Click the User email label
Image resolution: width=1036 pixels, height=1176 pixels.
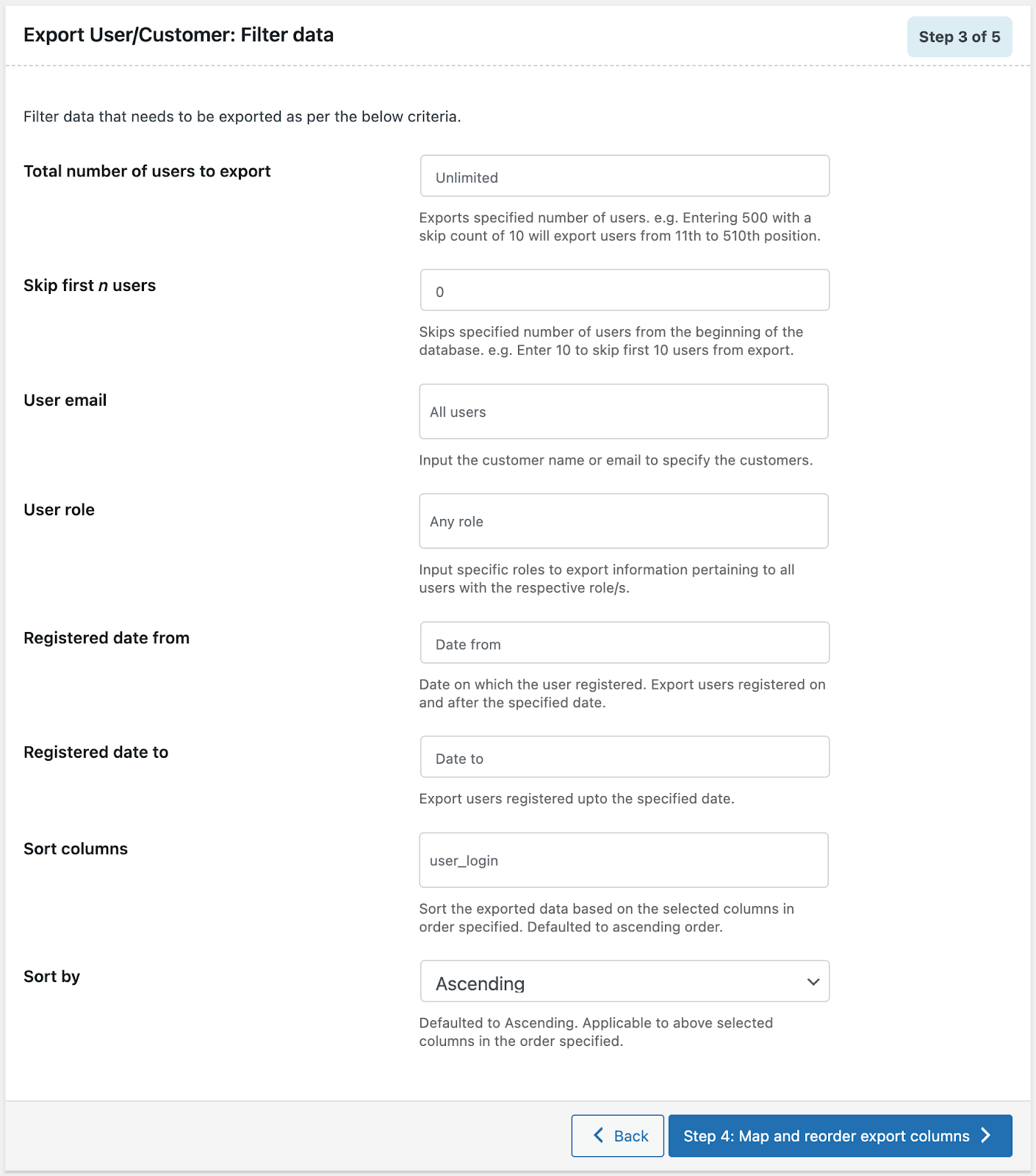[65, 400]
